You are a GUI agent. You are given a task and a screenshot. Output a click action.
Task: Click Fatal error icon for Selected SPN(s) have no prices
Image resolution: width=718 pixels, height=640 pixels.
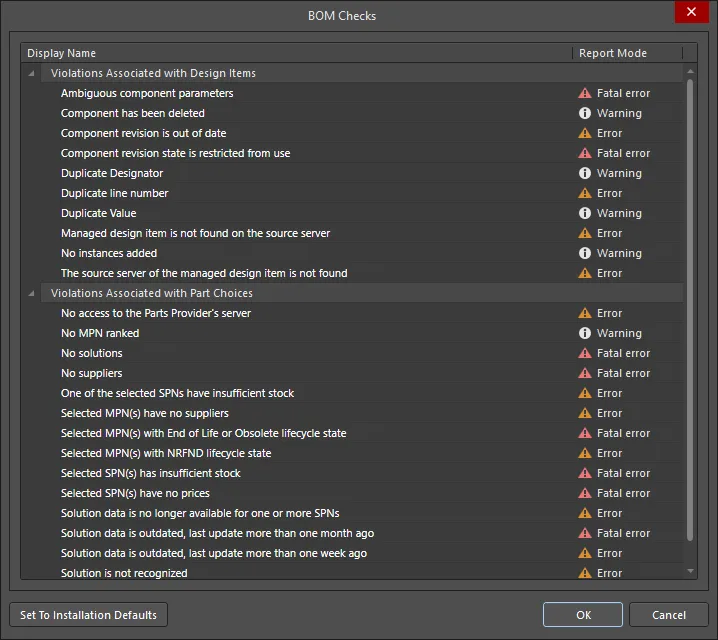click(x=584, y=493)
